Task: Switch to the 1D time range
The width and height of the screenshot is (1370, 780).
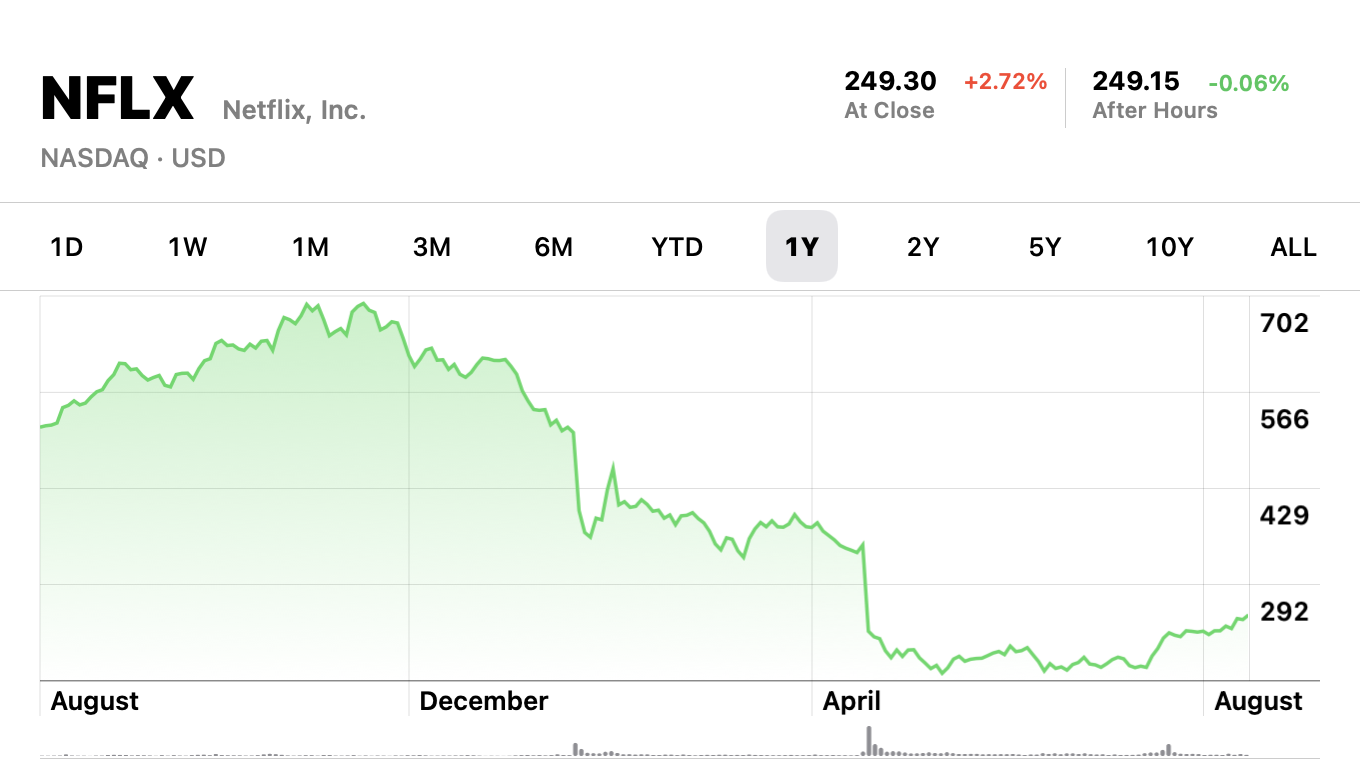Action: coord(66,247)
